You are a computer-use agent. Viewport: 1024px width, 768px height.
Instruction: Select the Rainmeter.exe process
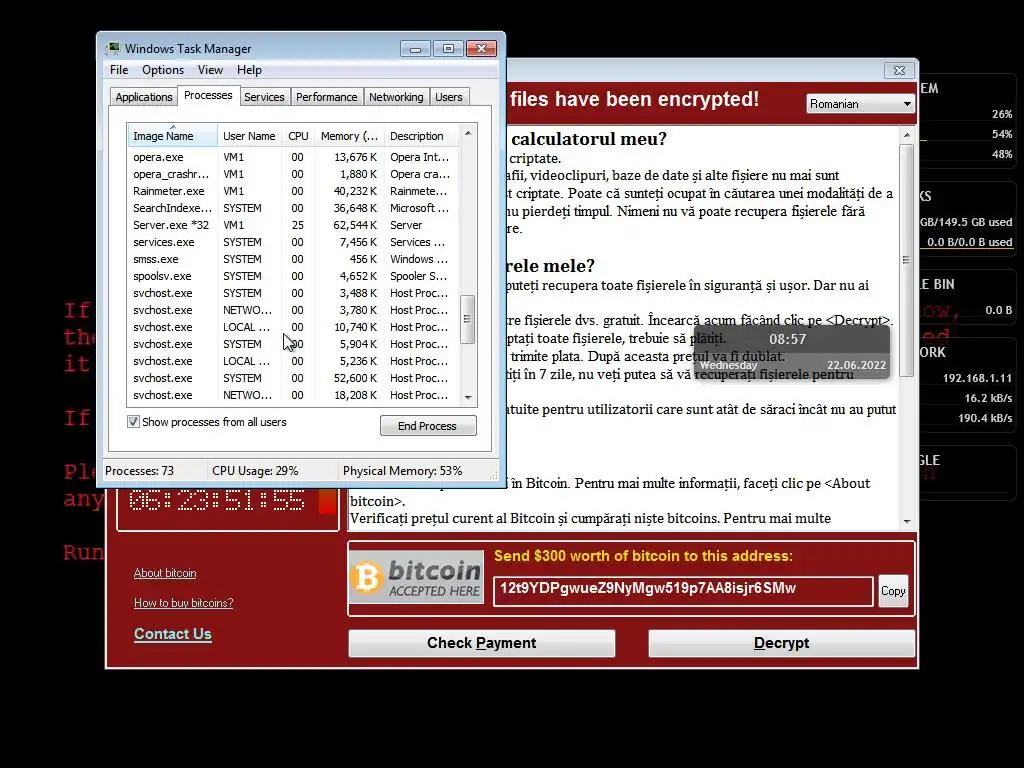click(x=294, y=191)
